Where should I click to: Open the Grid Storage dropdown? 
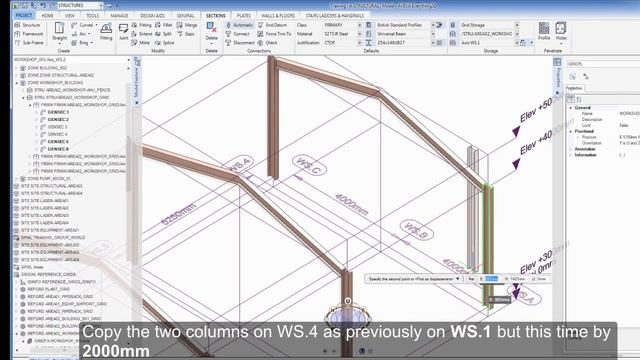pos(517,25)
